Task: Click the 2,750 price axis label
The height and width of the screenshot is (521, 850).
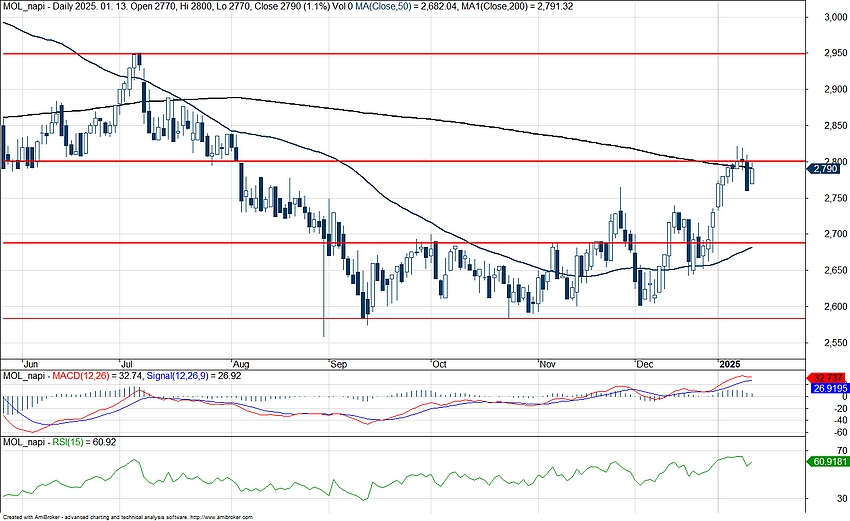Action: tap(834, 198)
